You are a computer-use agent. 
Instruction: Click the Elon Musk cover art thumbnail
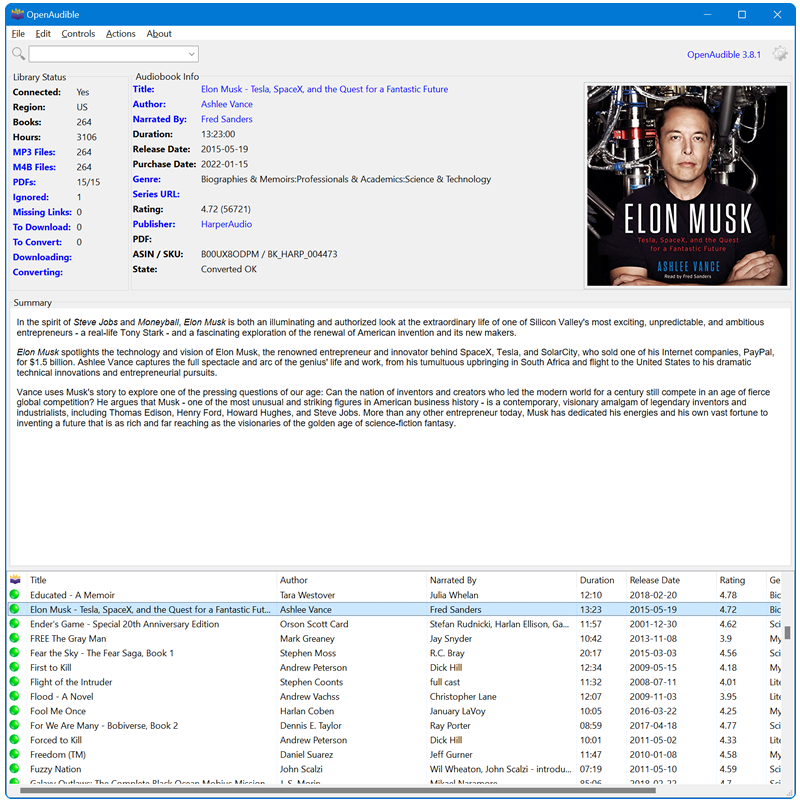687,186
